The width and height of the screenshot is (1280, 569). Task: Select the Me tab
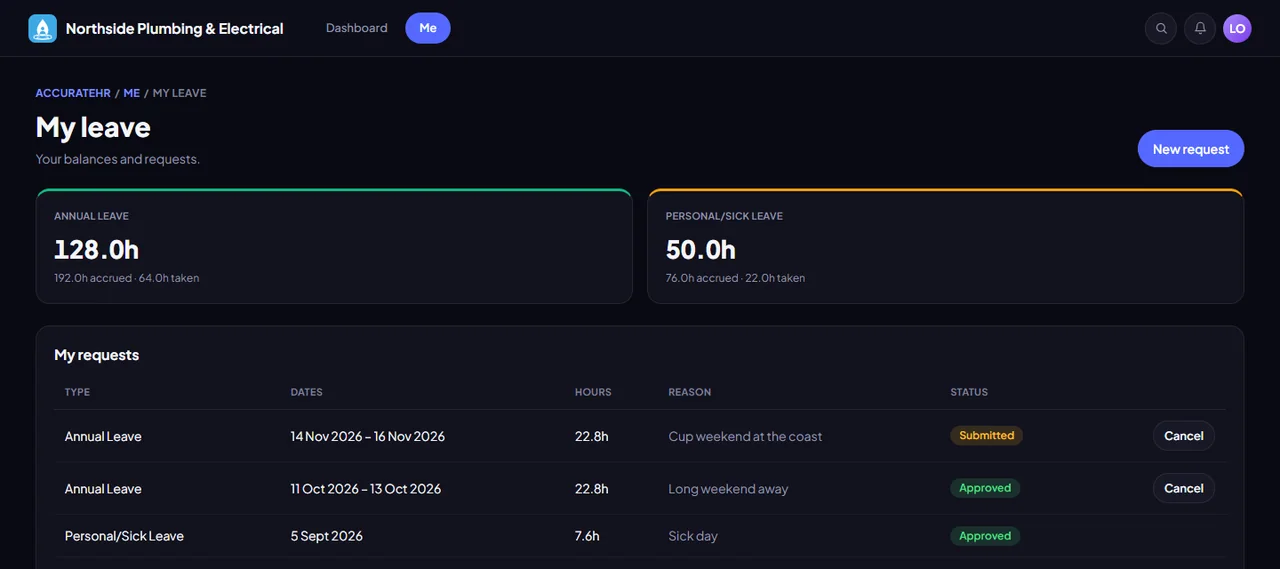tap(428, 28)
